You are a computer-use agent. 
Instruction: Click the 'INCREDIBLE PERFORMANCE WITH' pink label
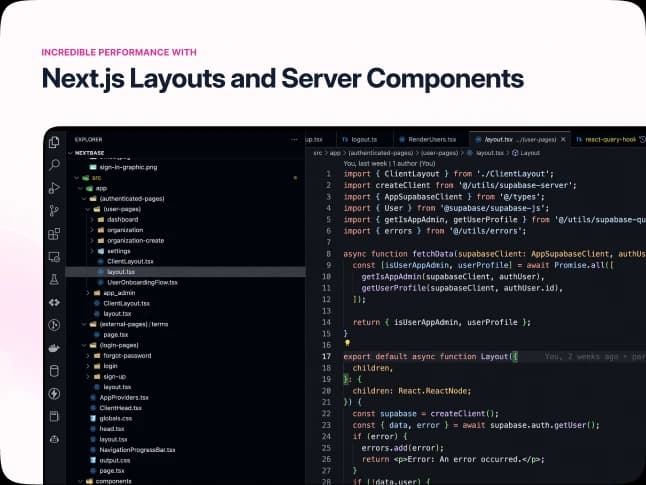pyautogui.click(x=119, y=52)
